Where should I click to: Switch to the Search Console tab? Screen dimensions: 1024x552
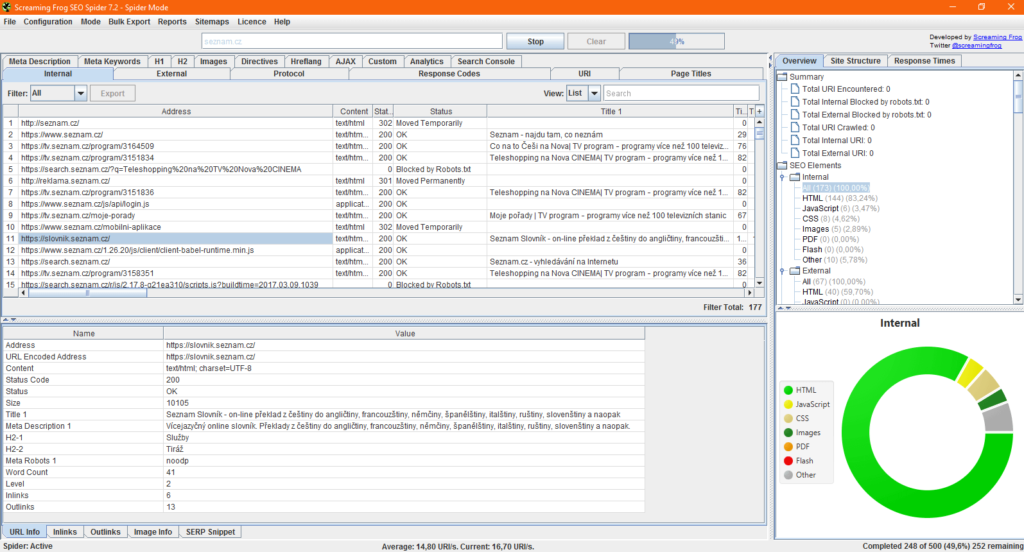pyautogui.click(x=486, y=61)
